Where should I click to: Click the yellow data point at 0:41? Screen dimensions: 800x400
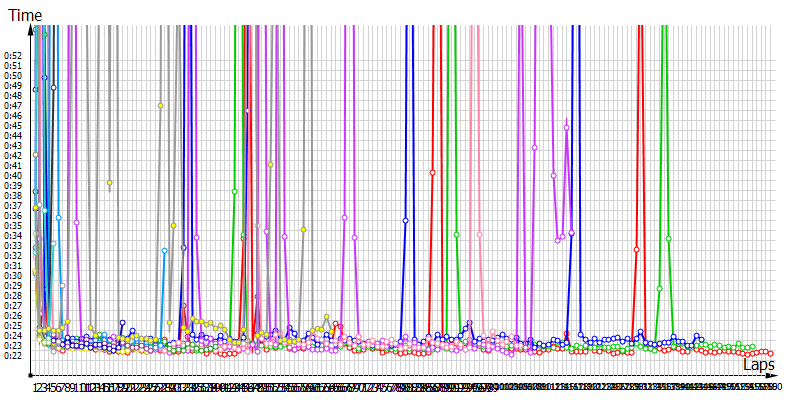[270, 165]
